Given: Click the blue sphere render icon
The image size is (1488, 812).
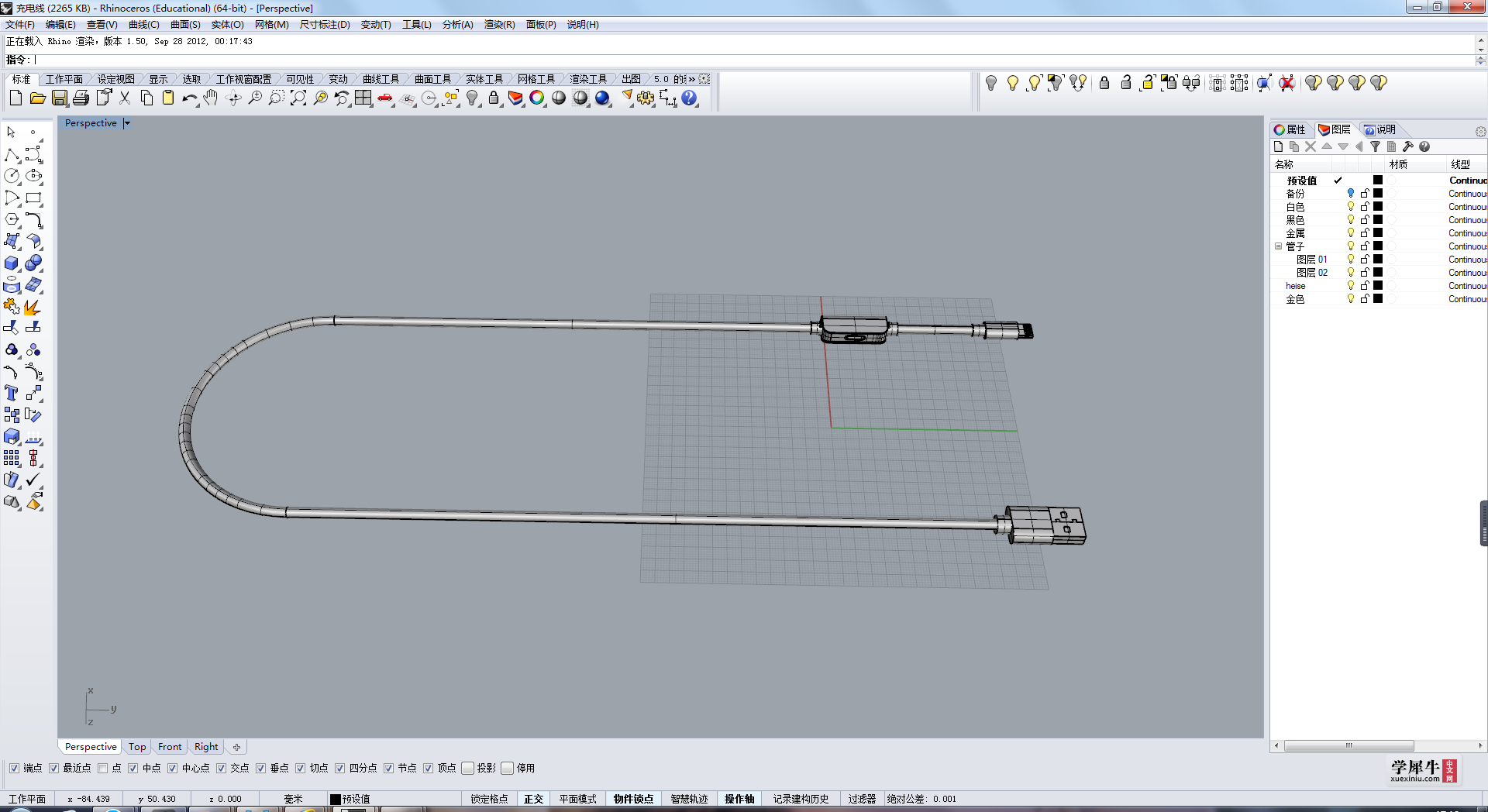Looking at the screenshot, I should click(602, 98).
